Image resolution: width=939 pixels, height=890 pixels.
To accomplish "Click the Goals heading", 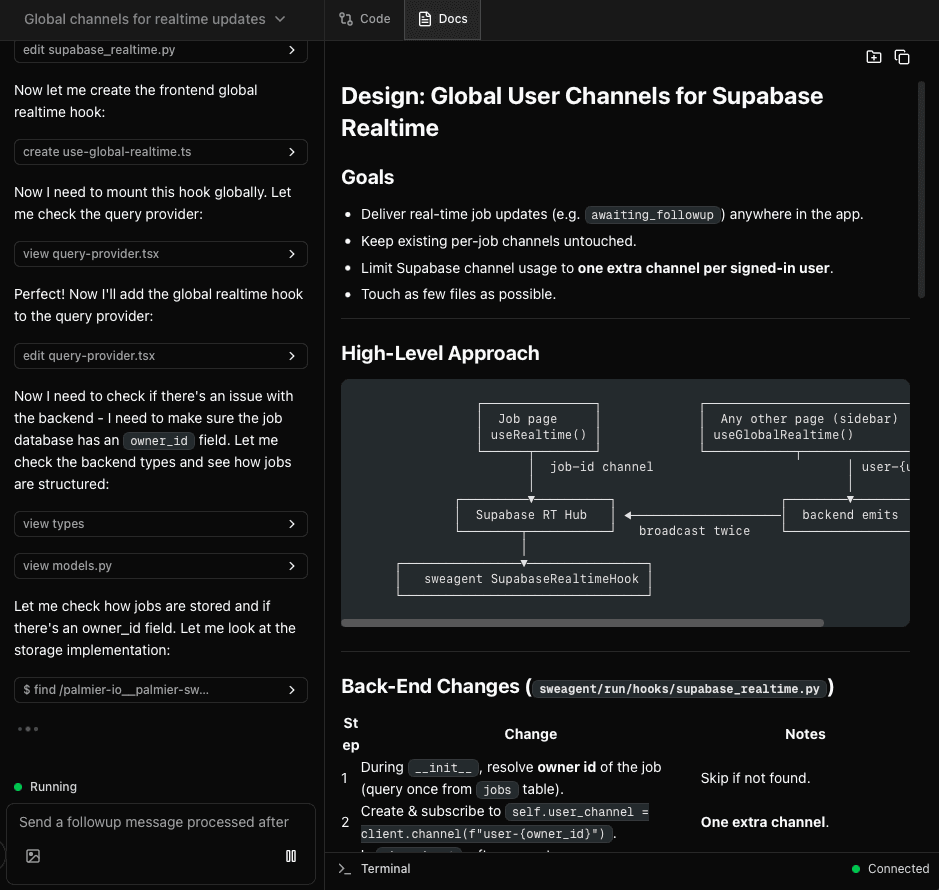I will pyautogui.click(x=368, y=178).
